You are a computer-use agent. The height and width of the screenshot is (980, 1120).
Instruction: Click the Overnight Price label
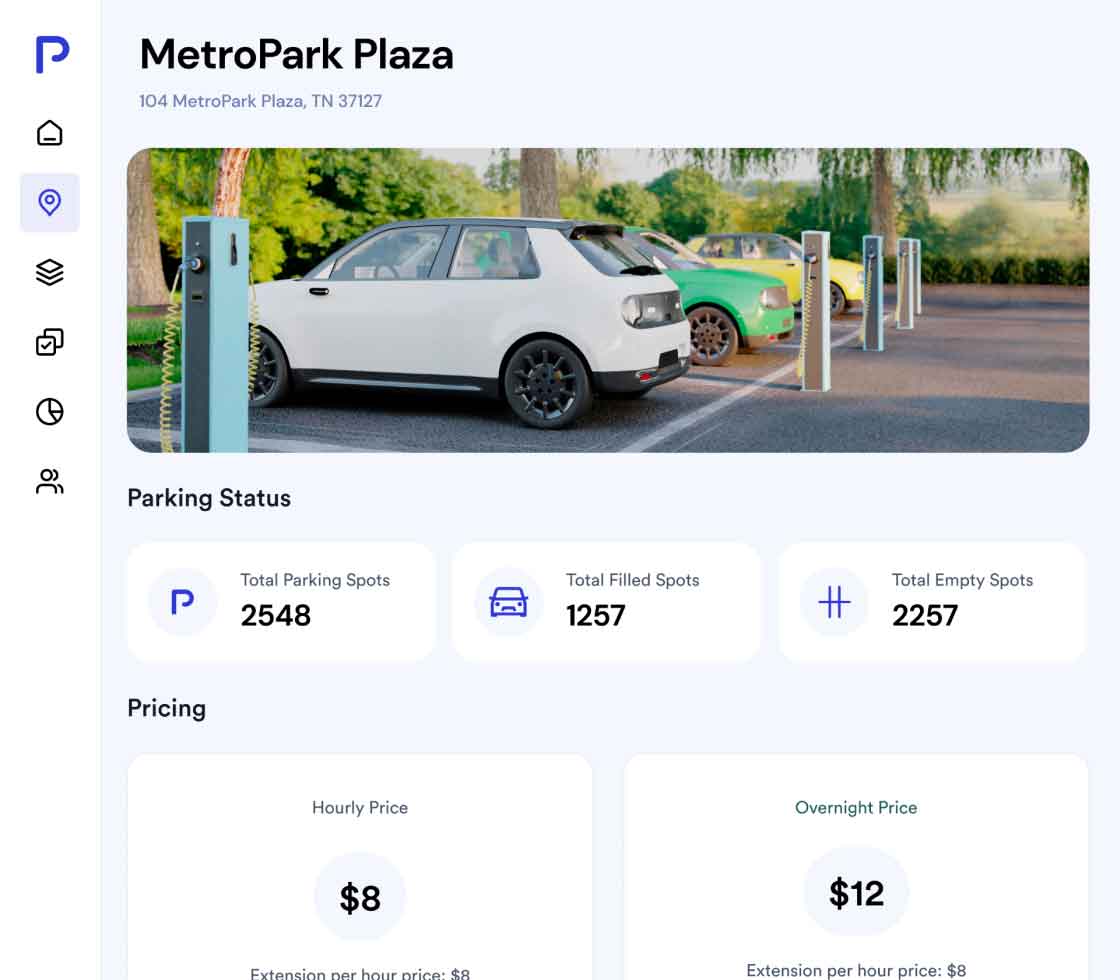[x=856, y=808]
